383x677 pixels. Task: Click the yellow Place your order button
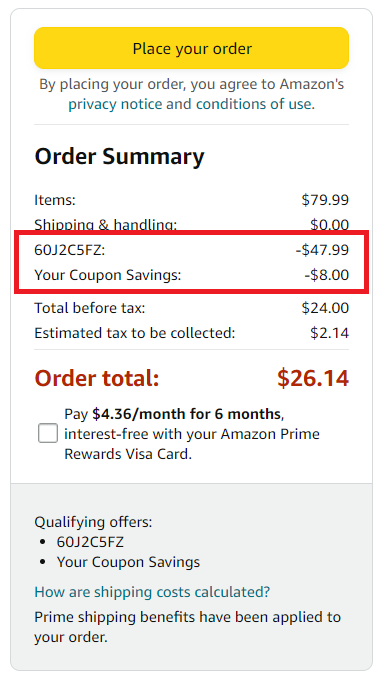[191, 48]
